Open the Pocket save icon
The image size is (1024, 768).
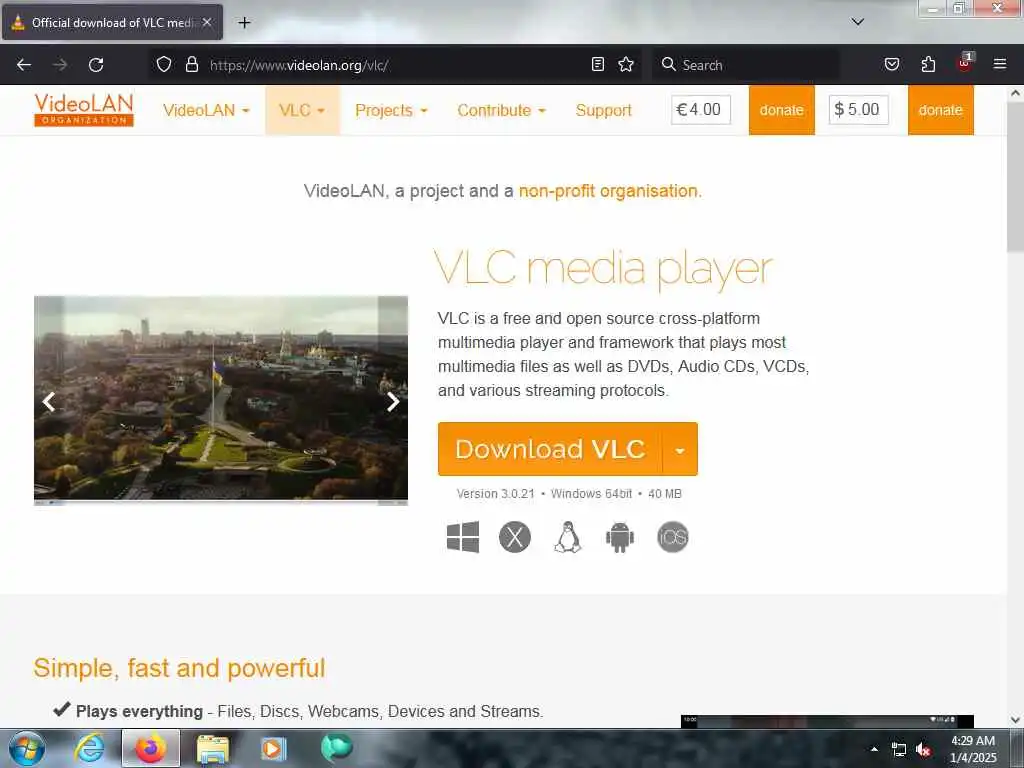pyautogui.click(x=892, y=64)
